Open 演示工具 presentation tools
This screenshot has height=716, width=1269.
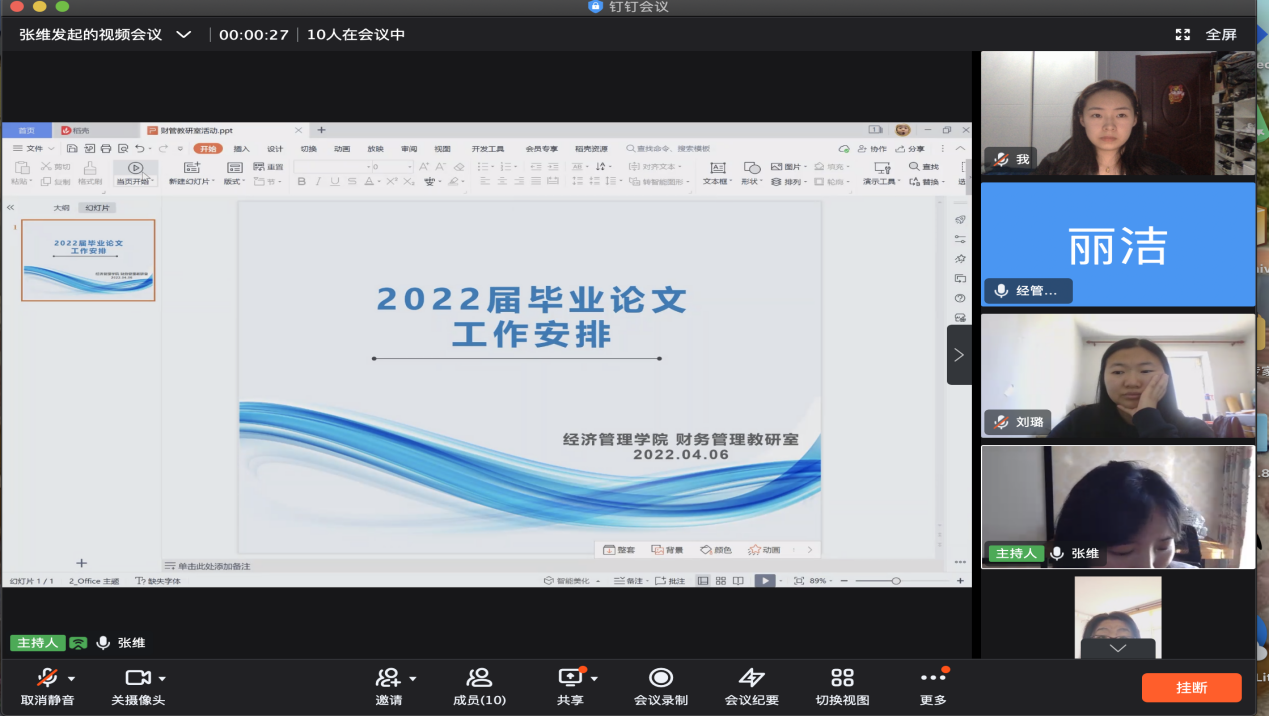pyautogui.click(x=881, y=173)
